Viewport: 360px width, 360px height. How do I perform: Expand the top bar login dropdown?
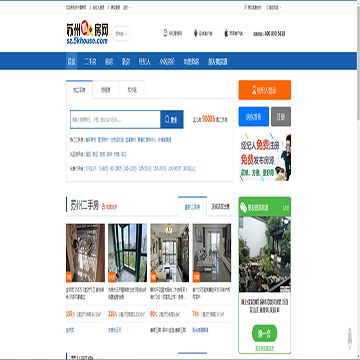pyautogui.click(x=127, y=7)
